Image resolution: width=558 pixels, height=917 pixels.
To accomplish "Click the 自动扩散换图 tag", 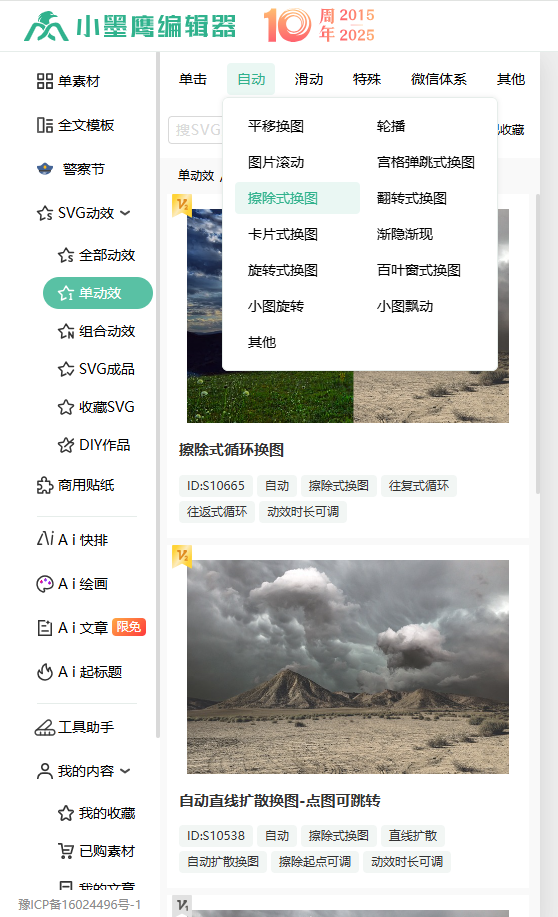I will [x=223, y=862].
